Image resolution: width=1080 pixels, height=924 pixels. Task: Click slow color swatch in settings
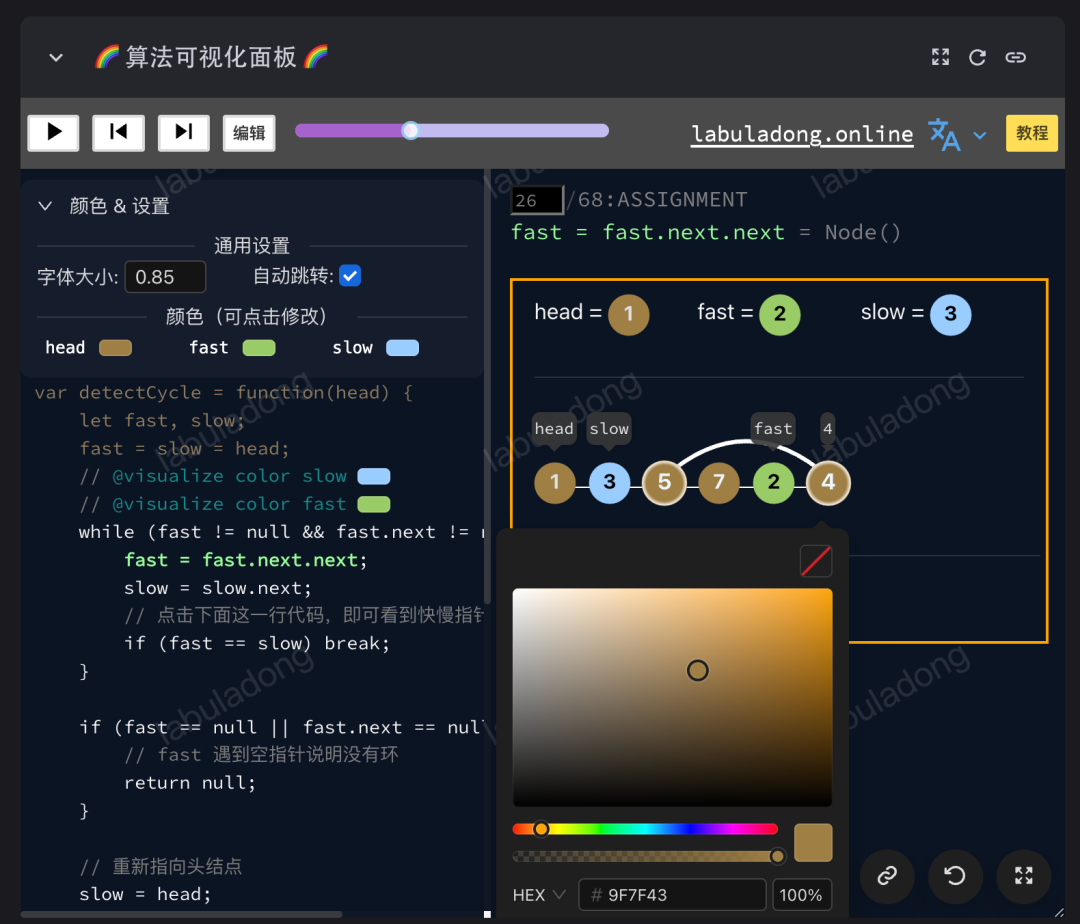pyautogui.click(x=402, y=348)
